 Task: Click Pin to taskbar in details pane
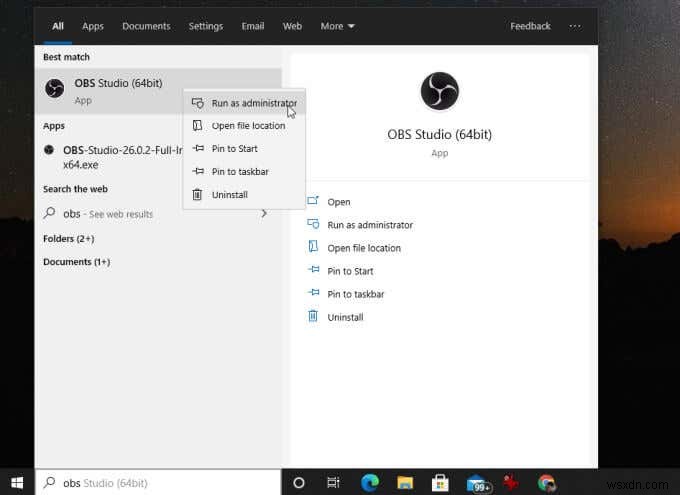[x=356, y=294]
